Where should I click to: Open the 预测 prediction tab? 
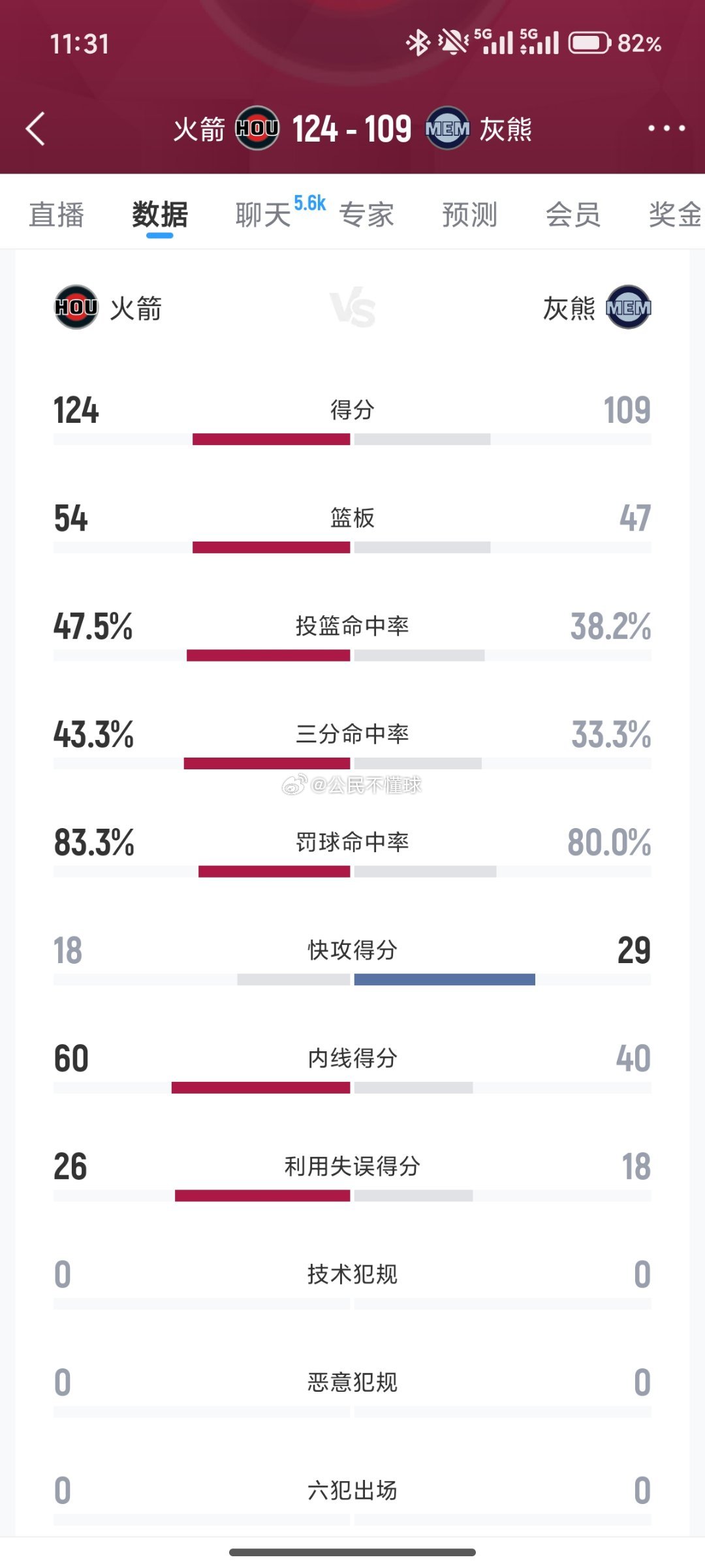pyautogui.click(x=469, y=215)
